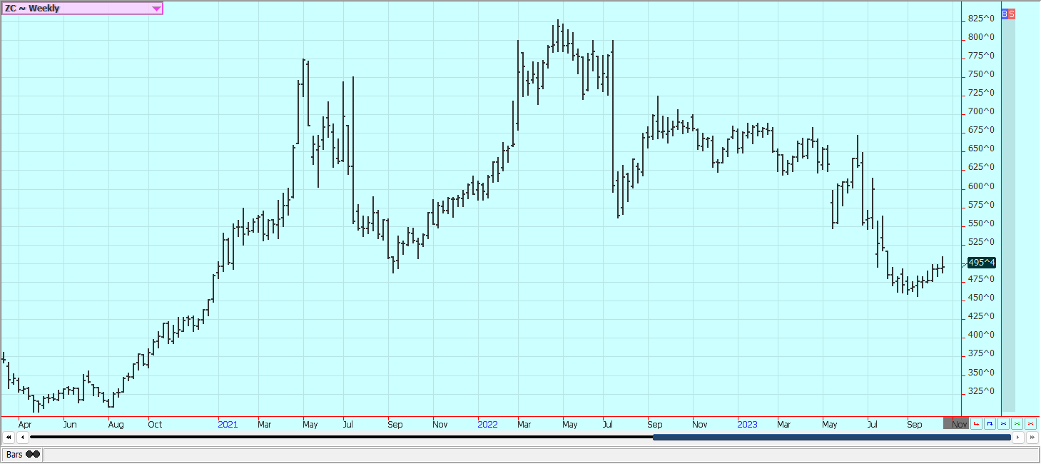Screen dimensions: 1042x464
Task: Step chart forward with single right arrow
Action: point(1018,437)
